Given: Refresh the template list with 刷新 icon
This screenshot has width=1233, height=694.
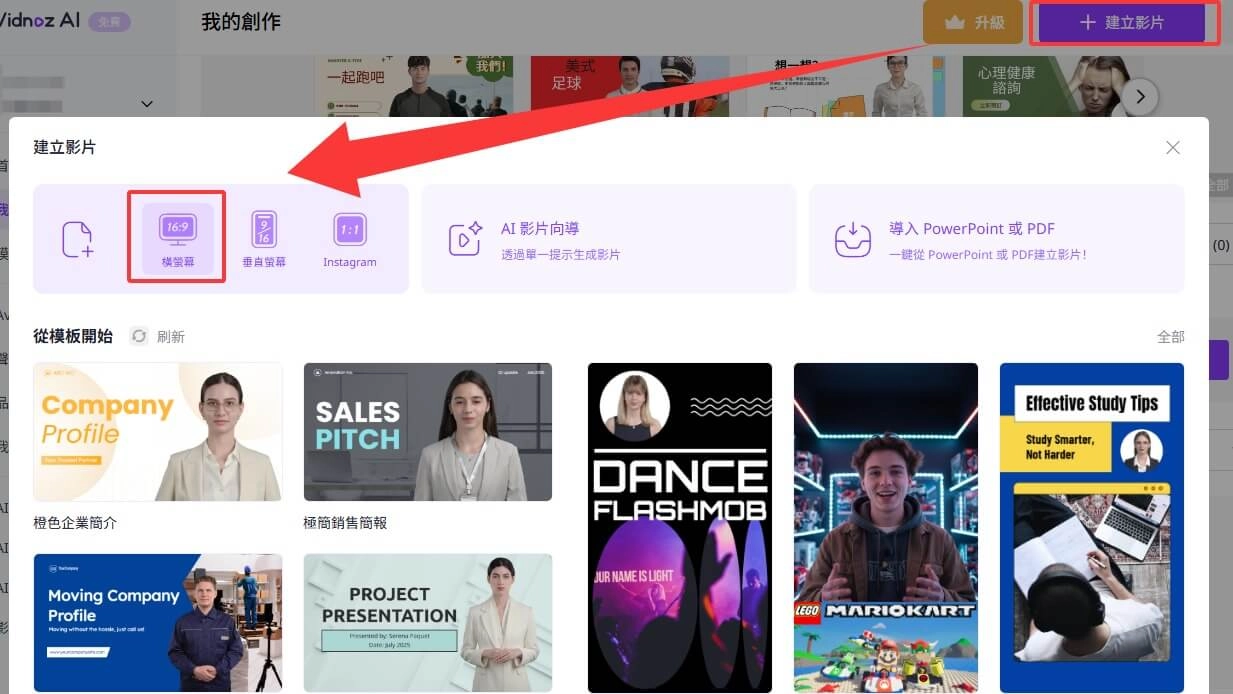Looking at the screenshot, I should click(140, 337).
